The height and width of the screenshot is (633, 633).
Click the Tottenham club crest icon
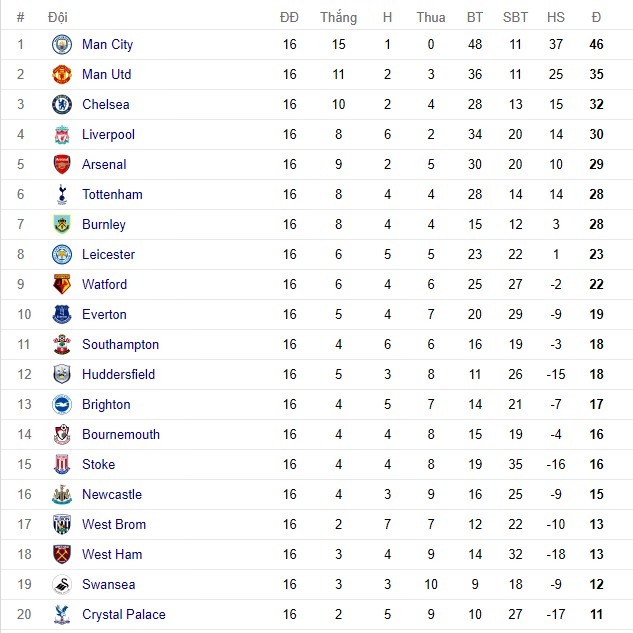[62, 195]
